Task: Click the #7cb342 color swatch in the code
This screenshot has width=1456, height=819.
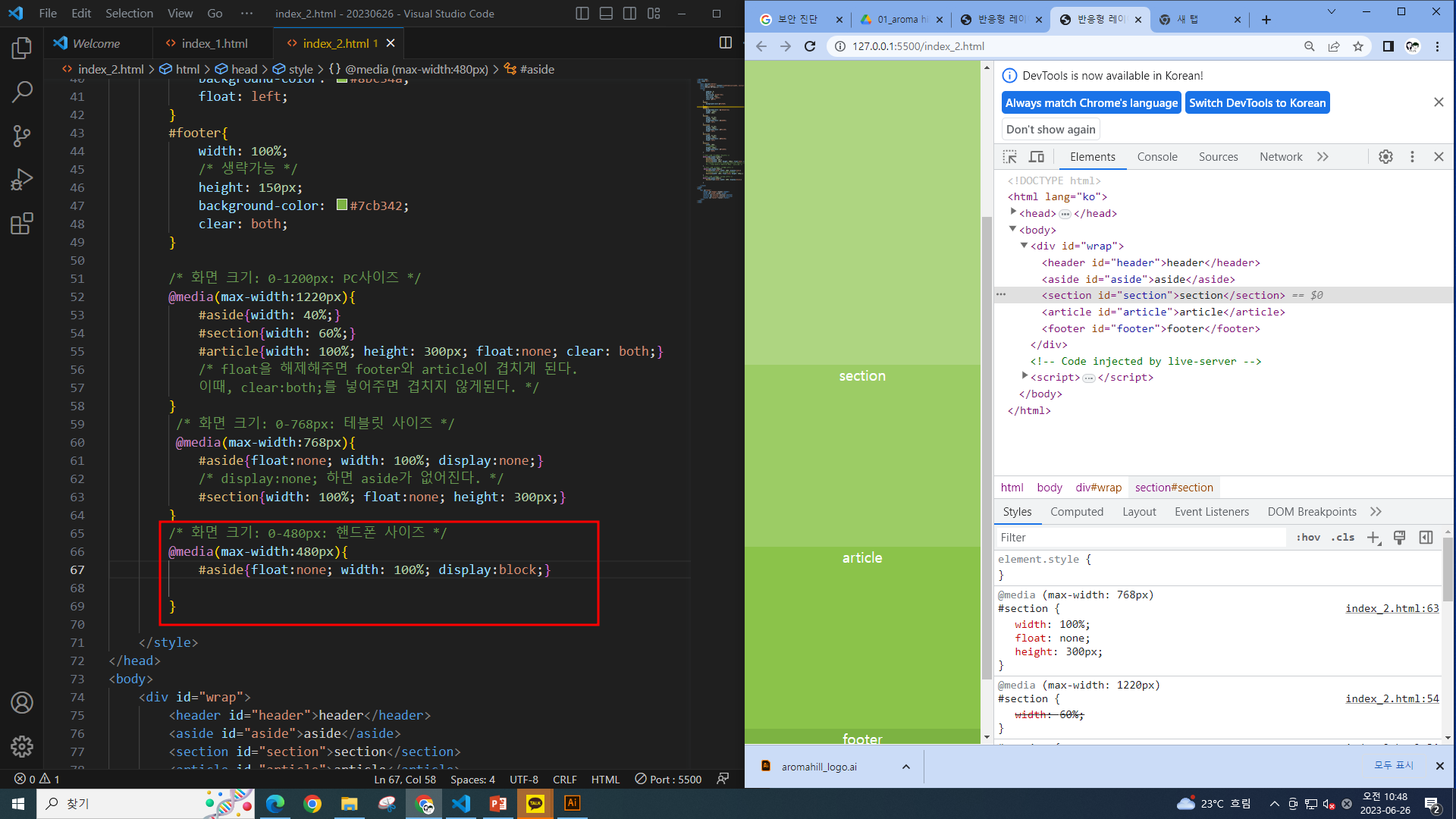Action: click(x=342, y=206)
